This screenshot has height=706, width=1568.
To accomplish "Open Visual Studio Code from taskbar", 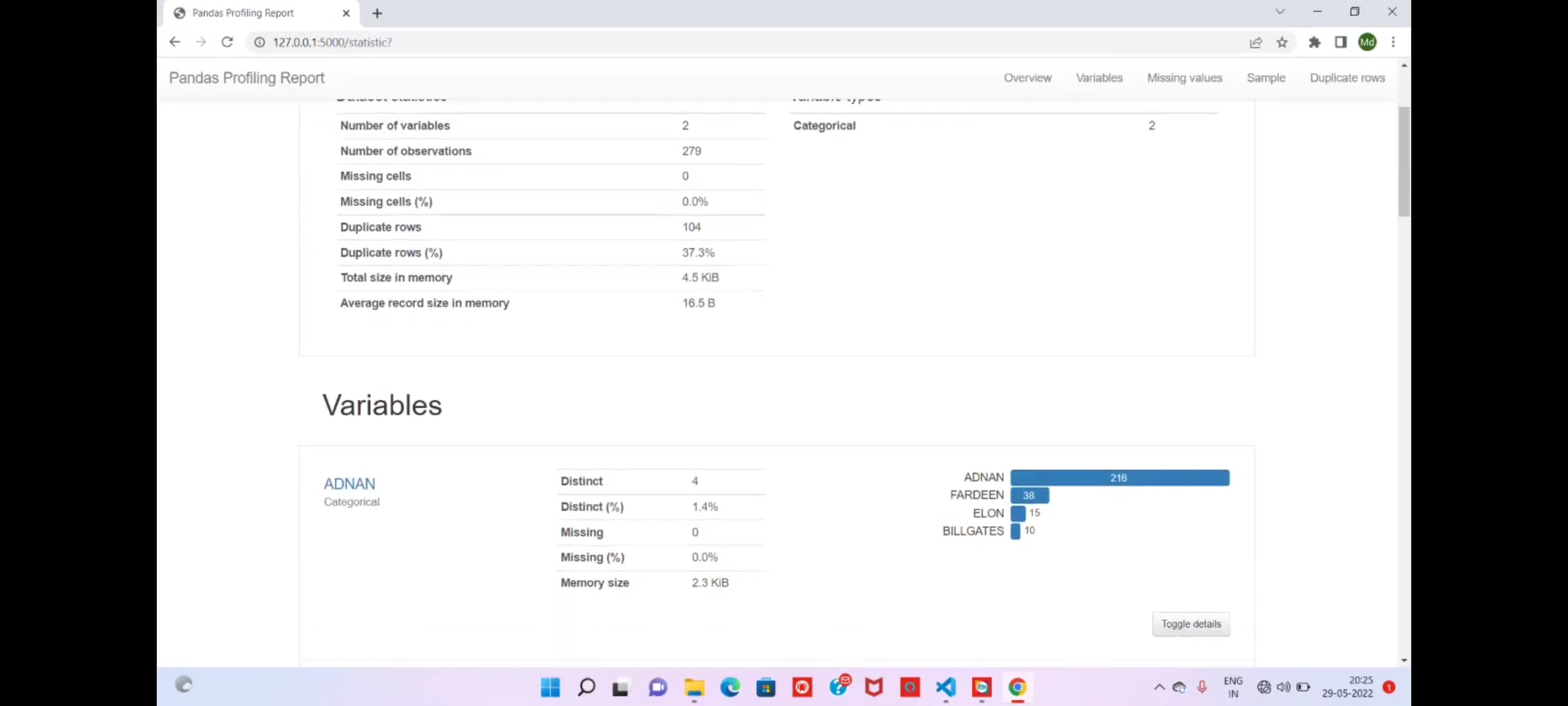I will [945, 687].
